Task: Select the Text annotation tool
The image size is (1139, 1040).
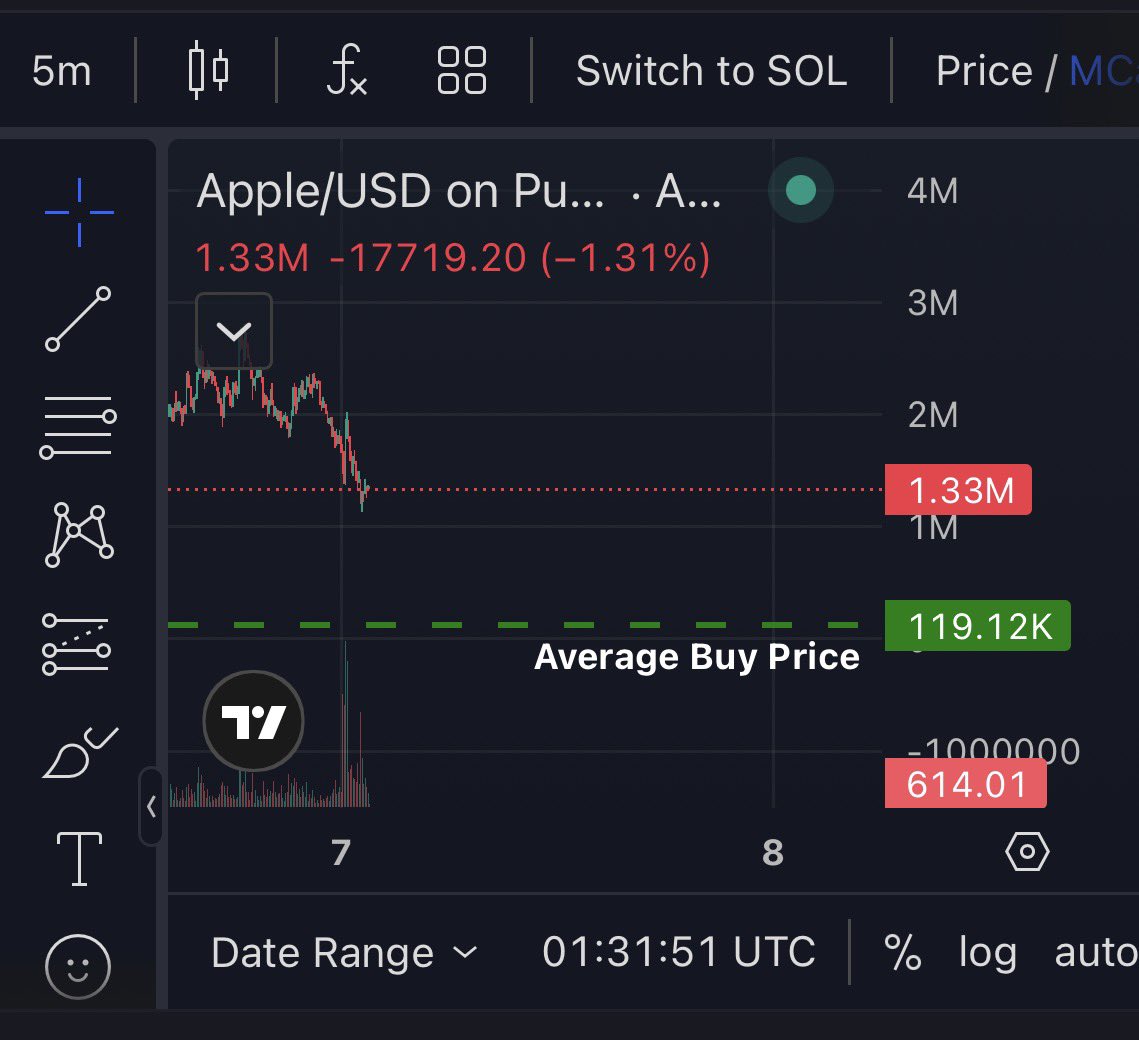Action: click(x=79, y=858)
